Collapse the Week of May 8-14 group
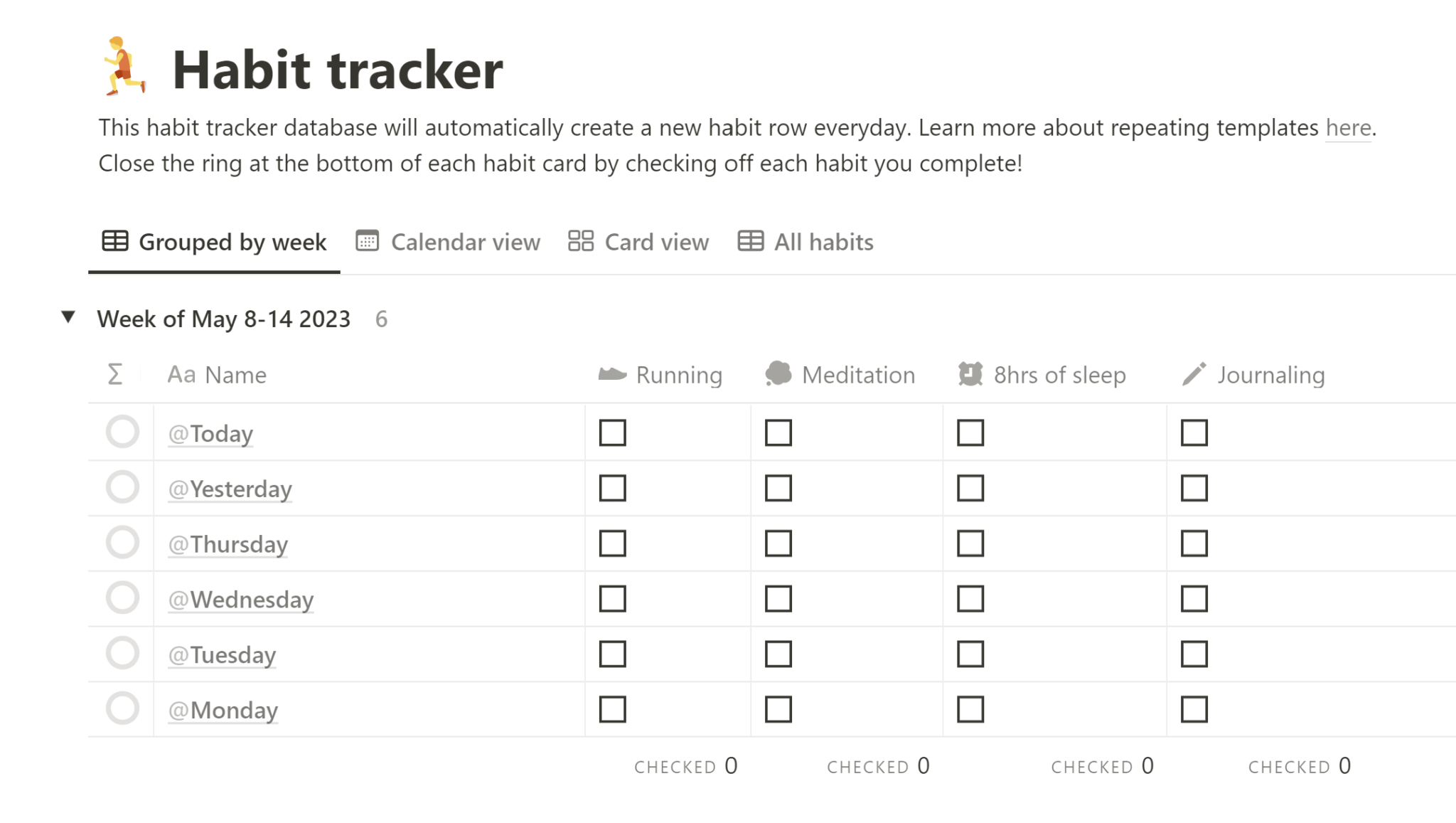1456x823 pixels. 68,318
